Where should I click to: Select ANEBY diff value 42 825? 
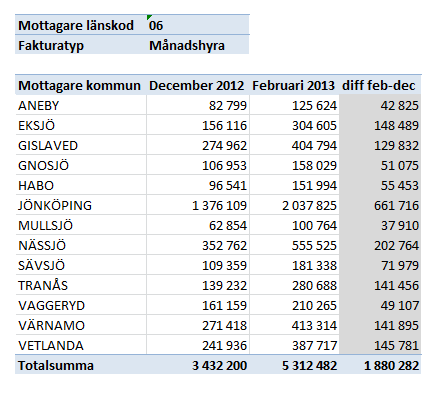[x=399, y=106]
